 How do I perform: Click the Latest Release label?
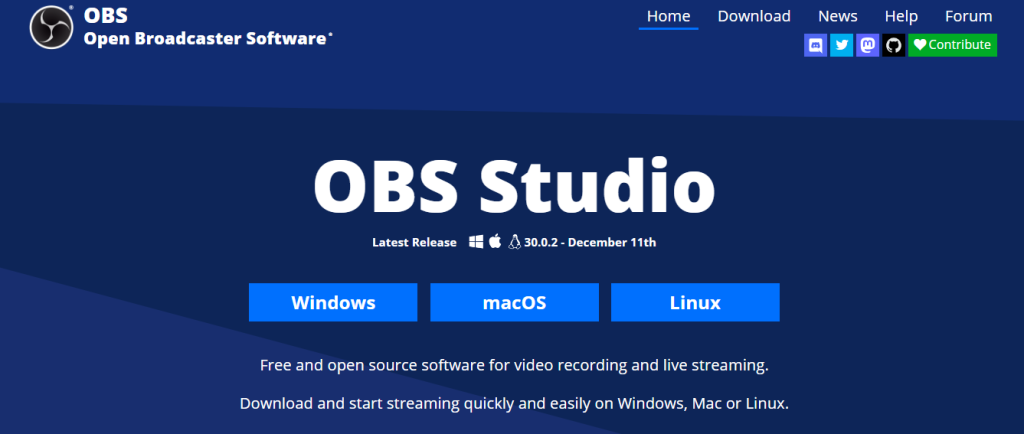click(x=414, y=242)
